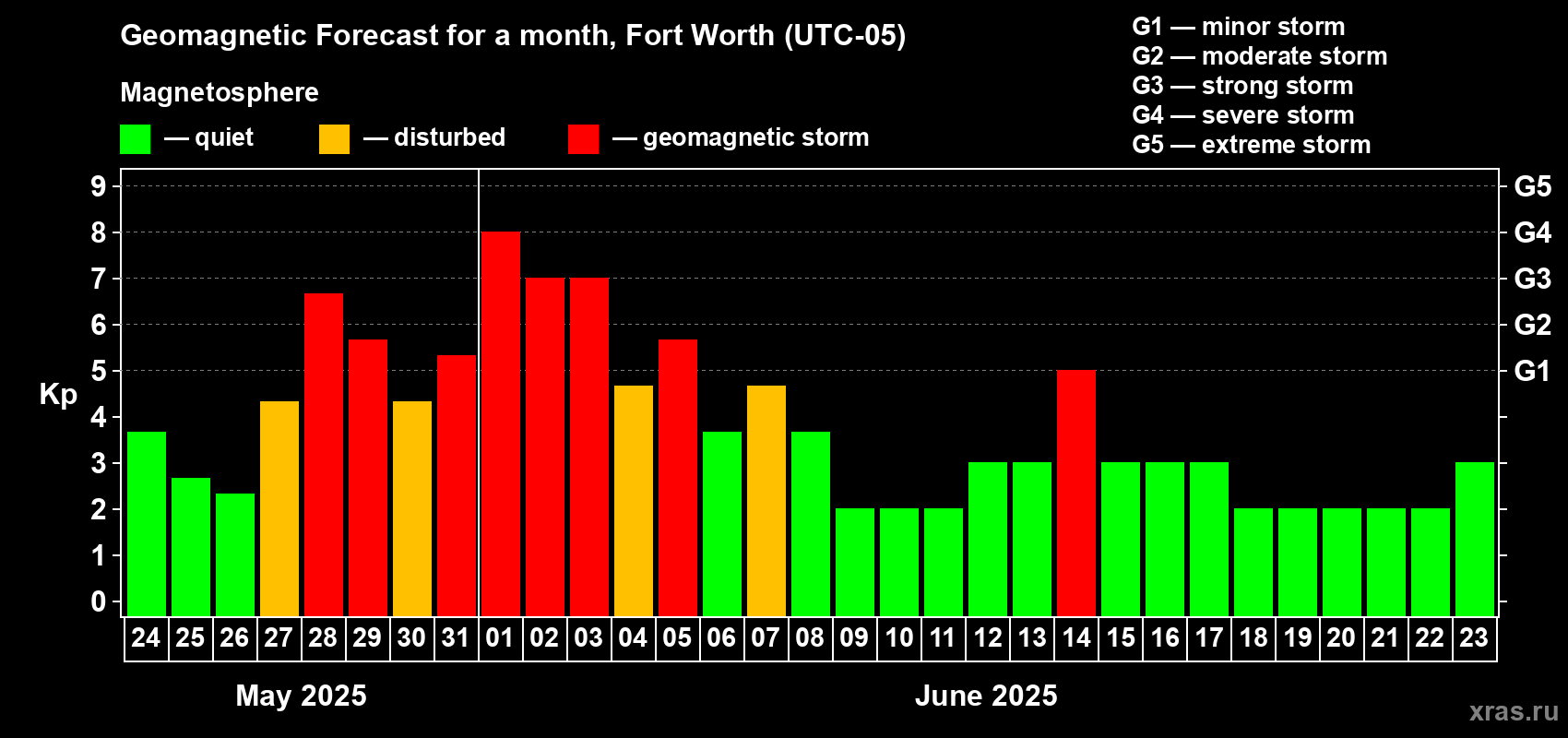Click the red bar for May 31
This screenshot has width=1568, height=738.
coord(457,486)
